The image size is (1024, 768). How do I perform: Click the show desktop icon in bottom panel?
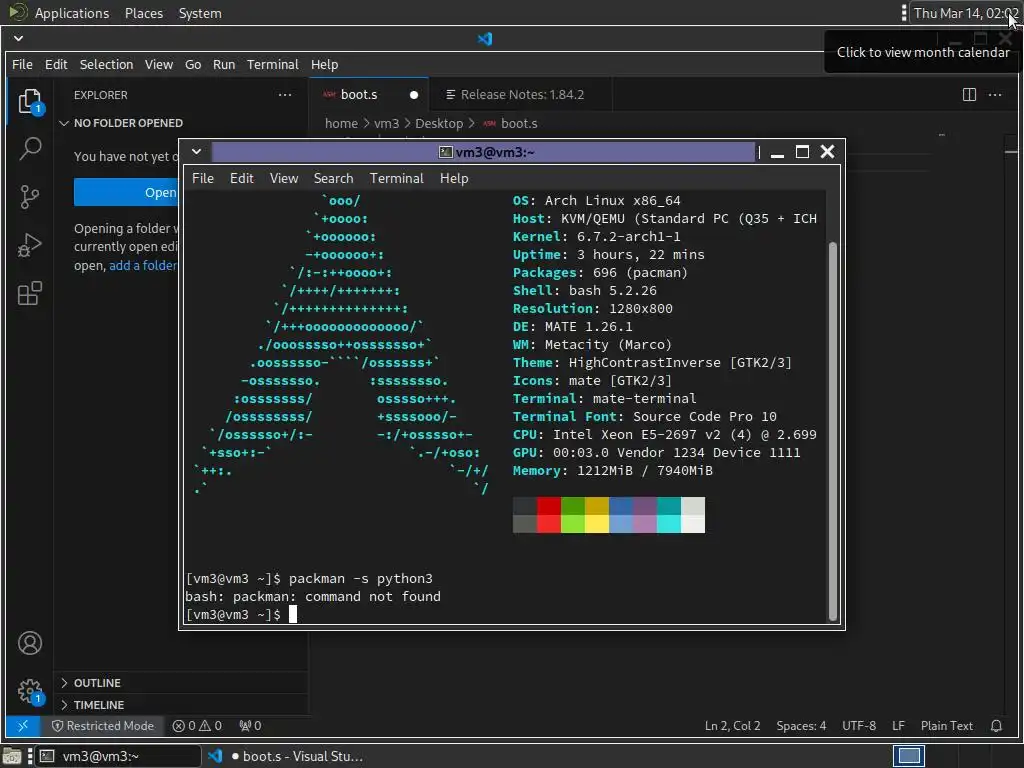(12, 756)
